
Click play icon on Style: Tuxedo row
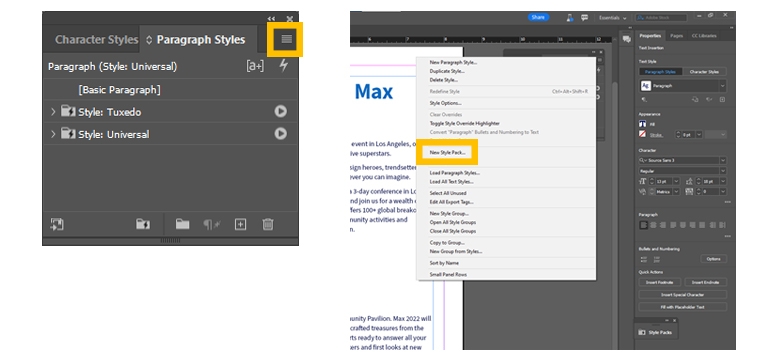click(280, 111)
